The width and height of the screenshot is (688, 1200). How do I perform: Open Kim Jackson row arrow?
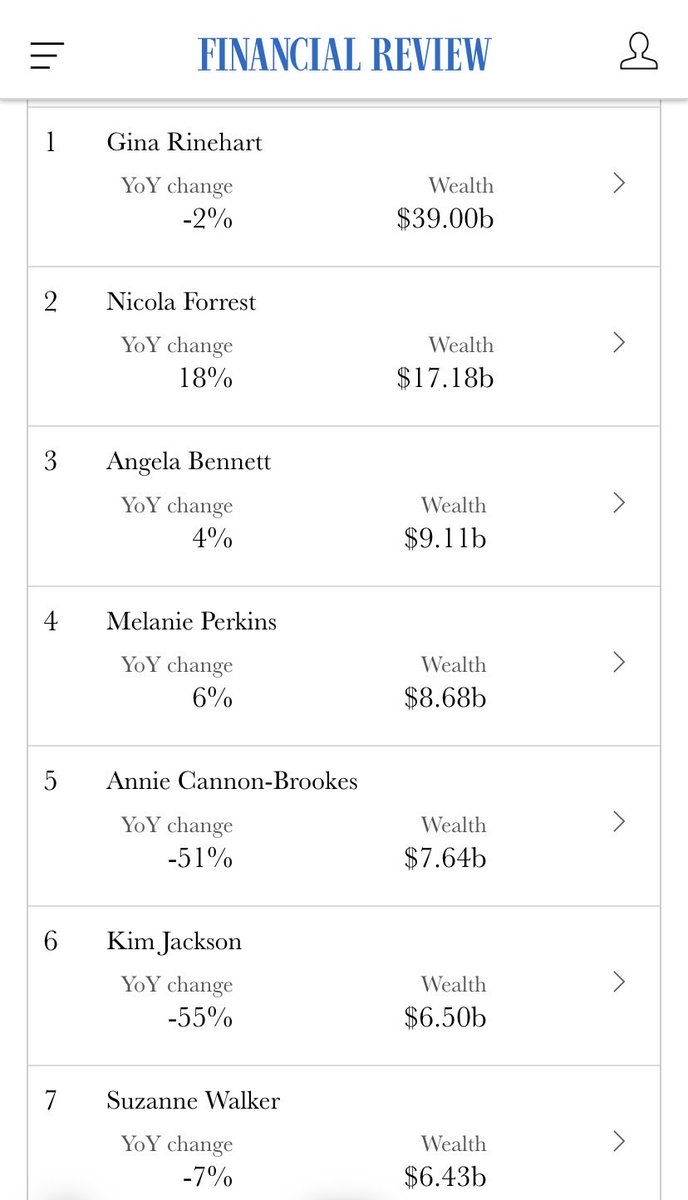tap(619, 981)
